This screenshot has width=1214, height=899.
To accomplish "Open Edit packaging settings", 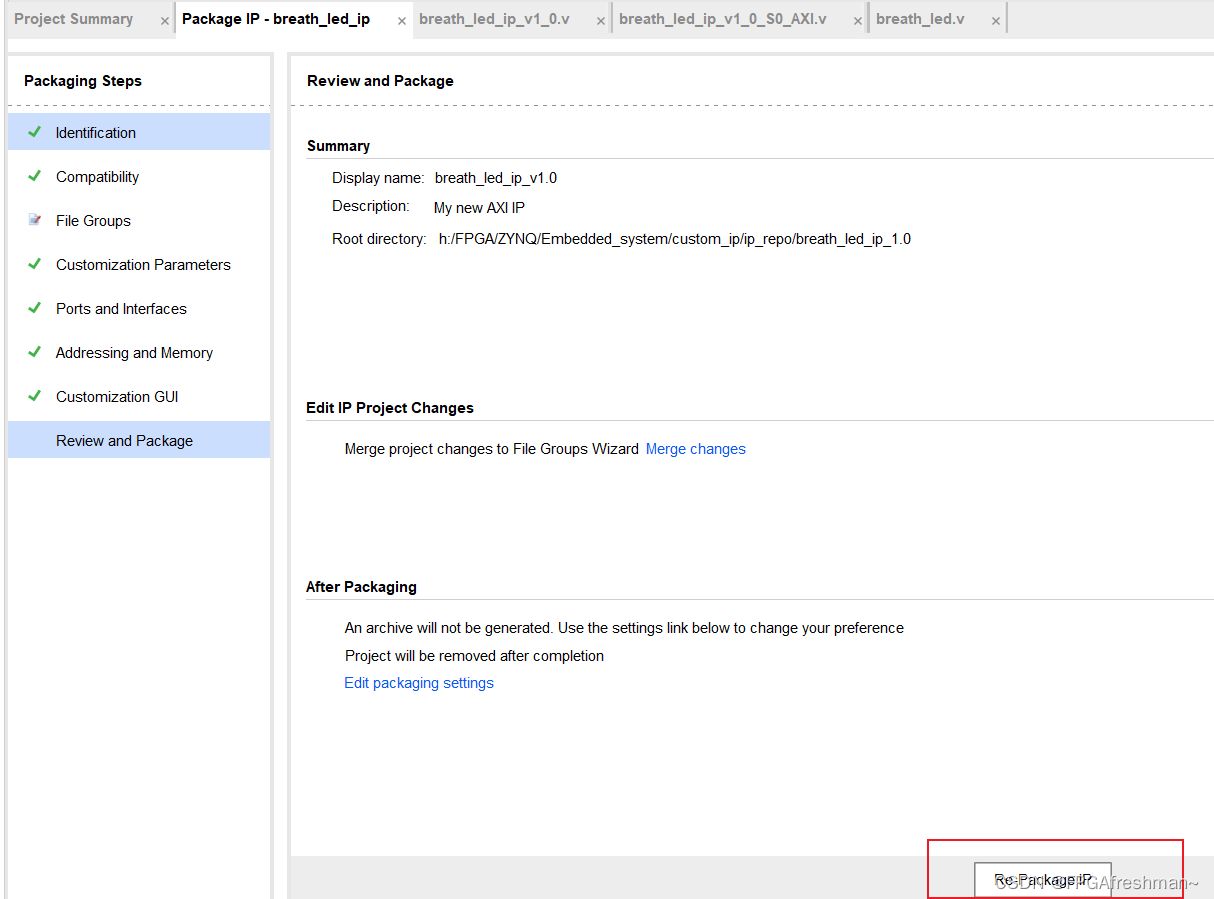I will [x=418, y=682].
